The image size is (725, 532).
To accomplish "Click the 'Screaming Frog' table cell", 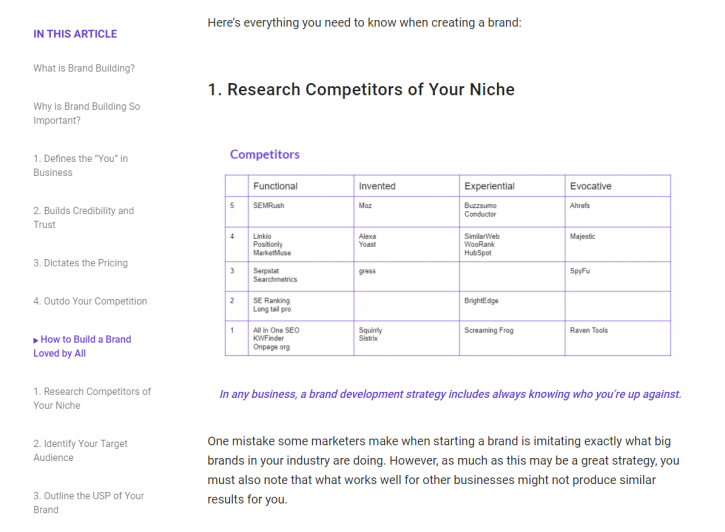I will coord(512,338).
